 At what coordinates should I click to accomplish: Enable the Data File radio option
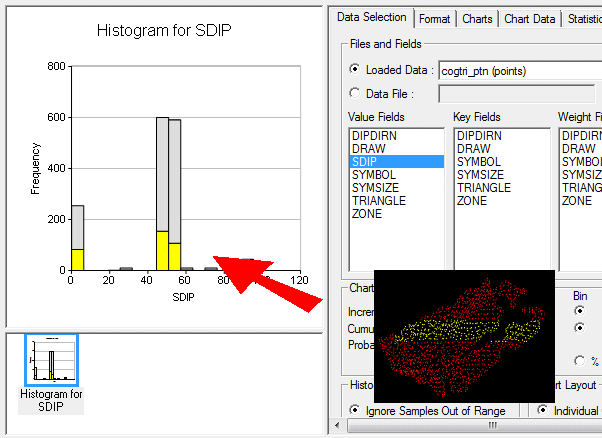(x=355, y=93)
